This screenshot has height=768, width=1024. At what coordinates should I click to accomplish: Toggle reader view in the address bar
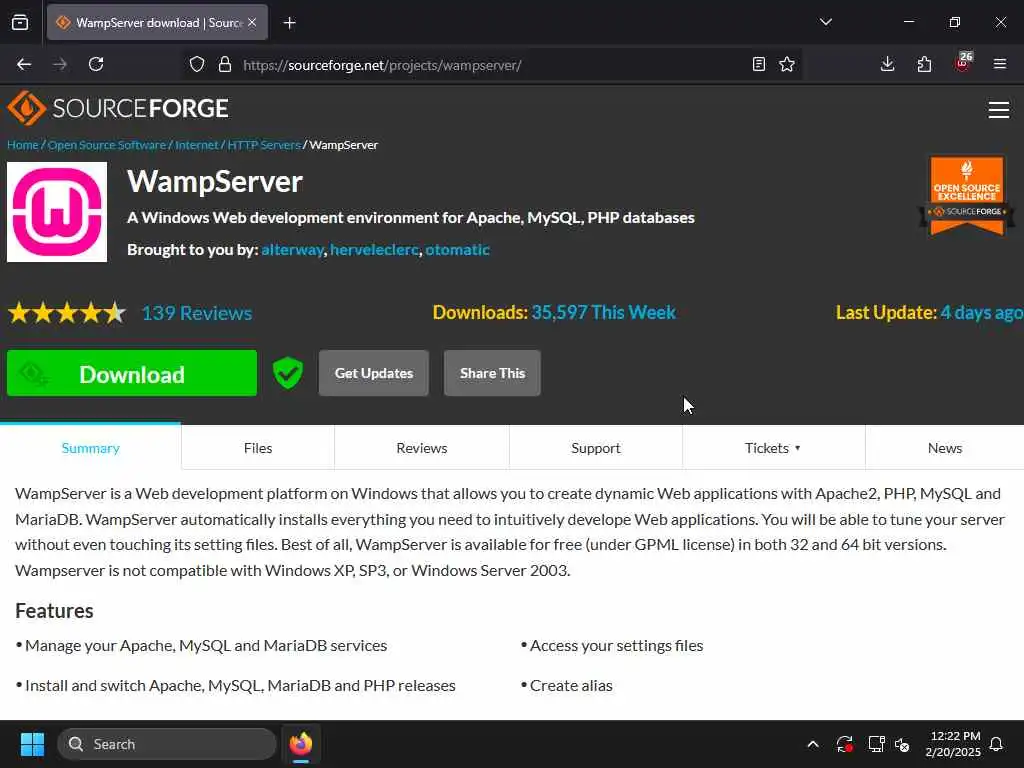(x=758, y=64)
